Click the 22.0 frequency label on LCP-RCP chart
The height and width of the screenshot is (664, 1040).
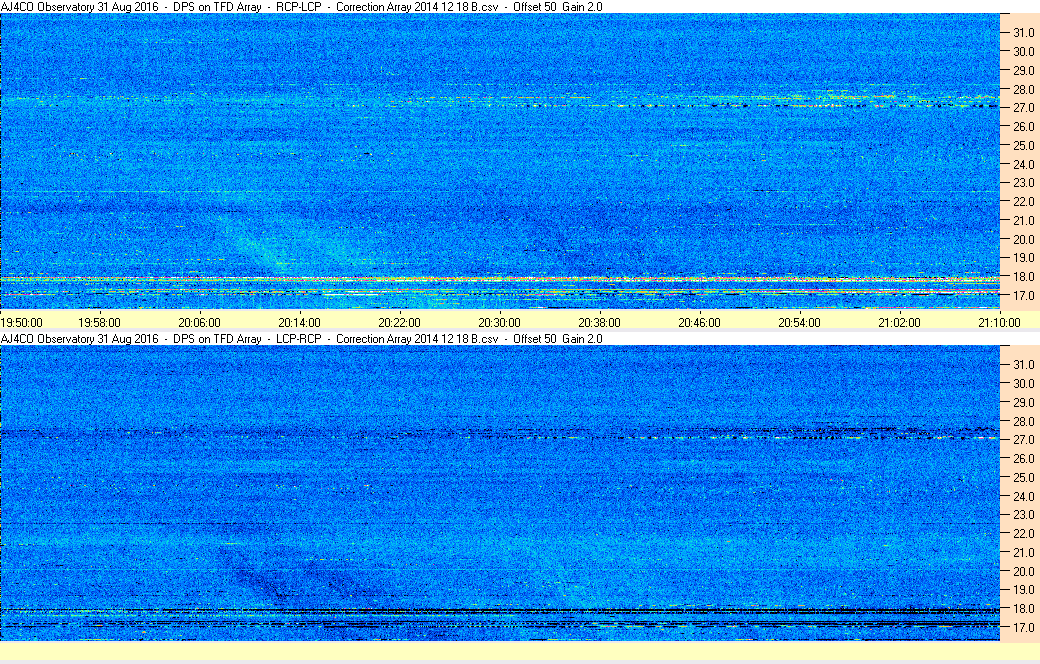click(1023, 534)
